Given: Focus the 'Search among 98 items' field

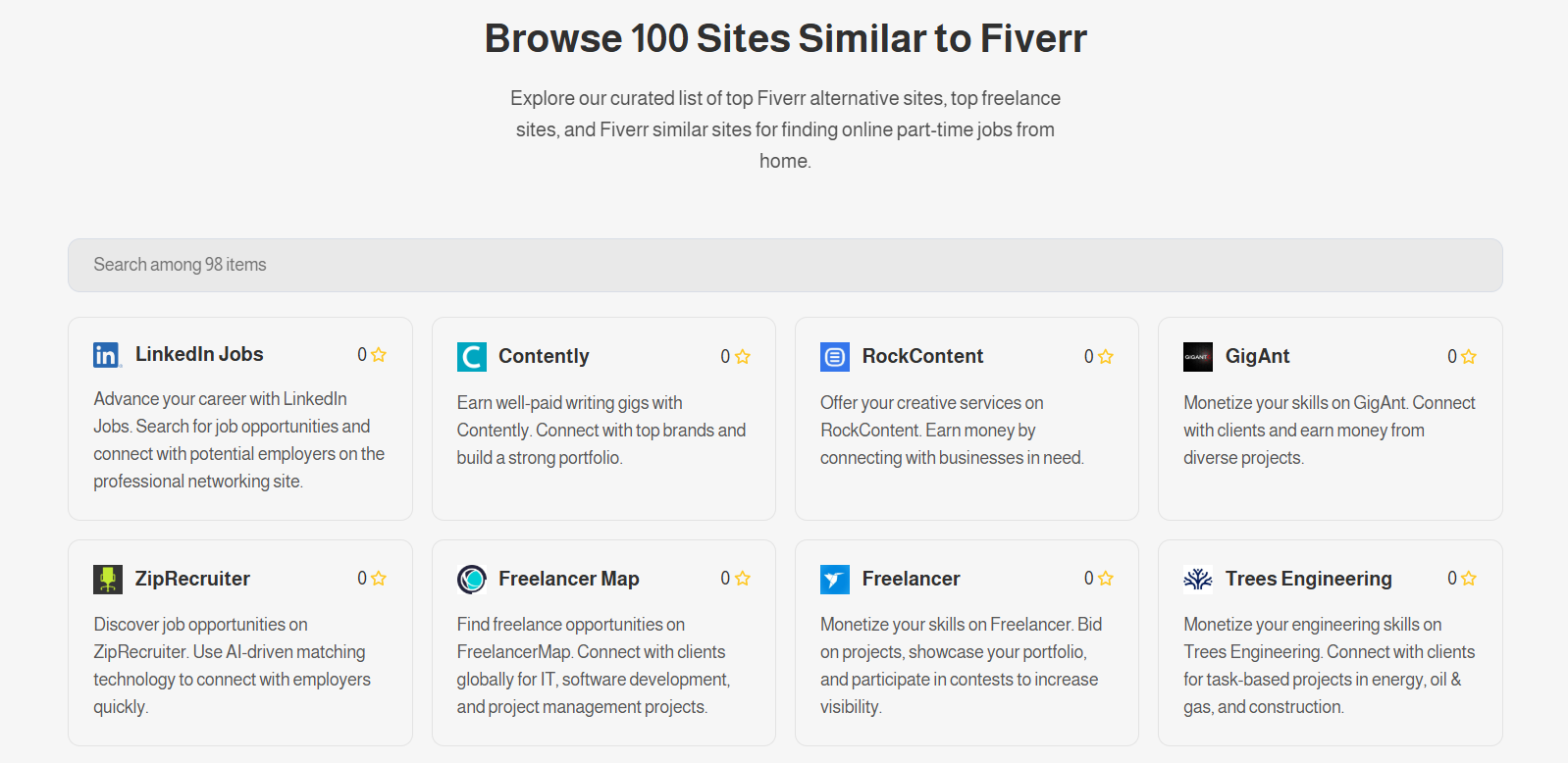Looking at the screenshot, I should click(785, 265).
